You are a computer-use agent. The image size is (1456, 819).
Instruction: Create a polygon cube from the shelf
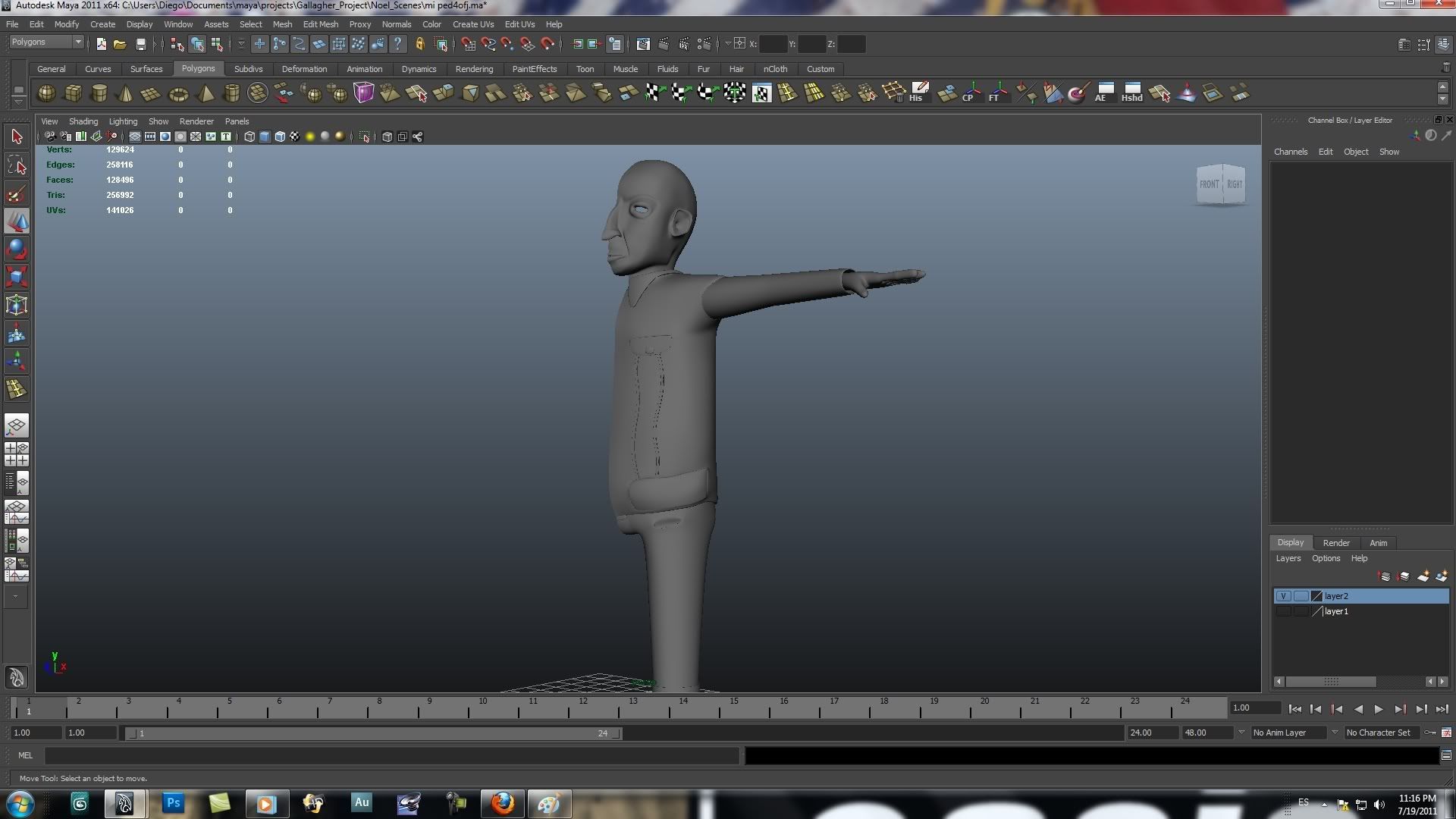coord(73,93)
